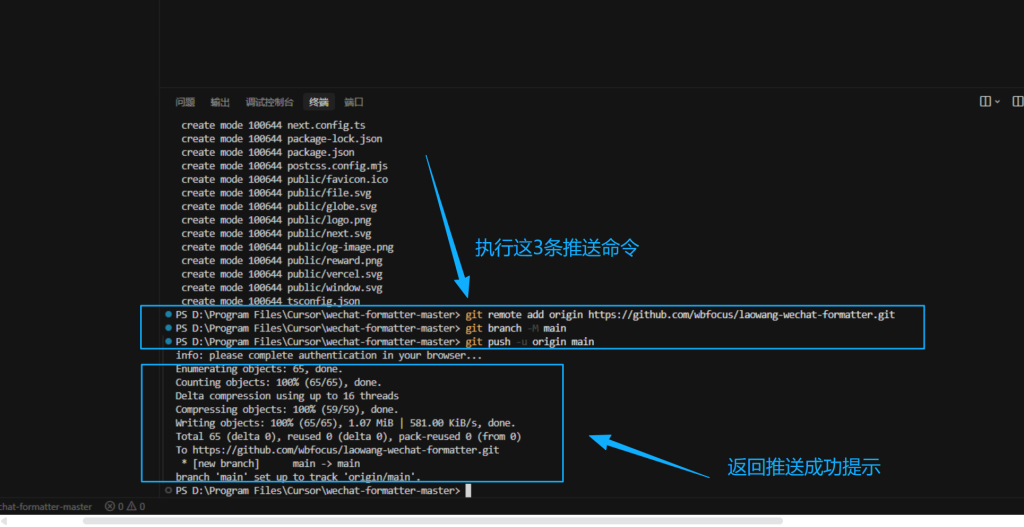
Task: Click the 'git push -u origin main' command text
Action: (x=530, y=342)
